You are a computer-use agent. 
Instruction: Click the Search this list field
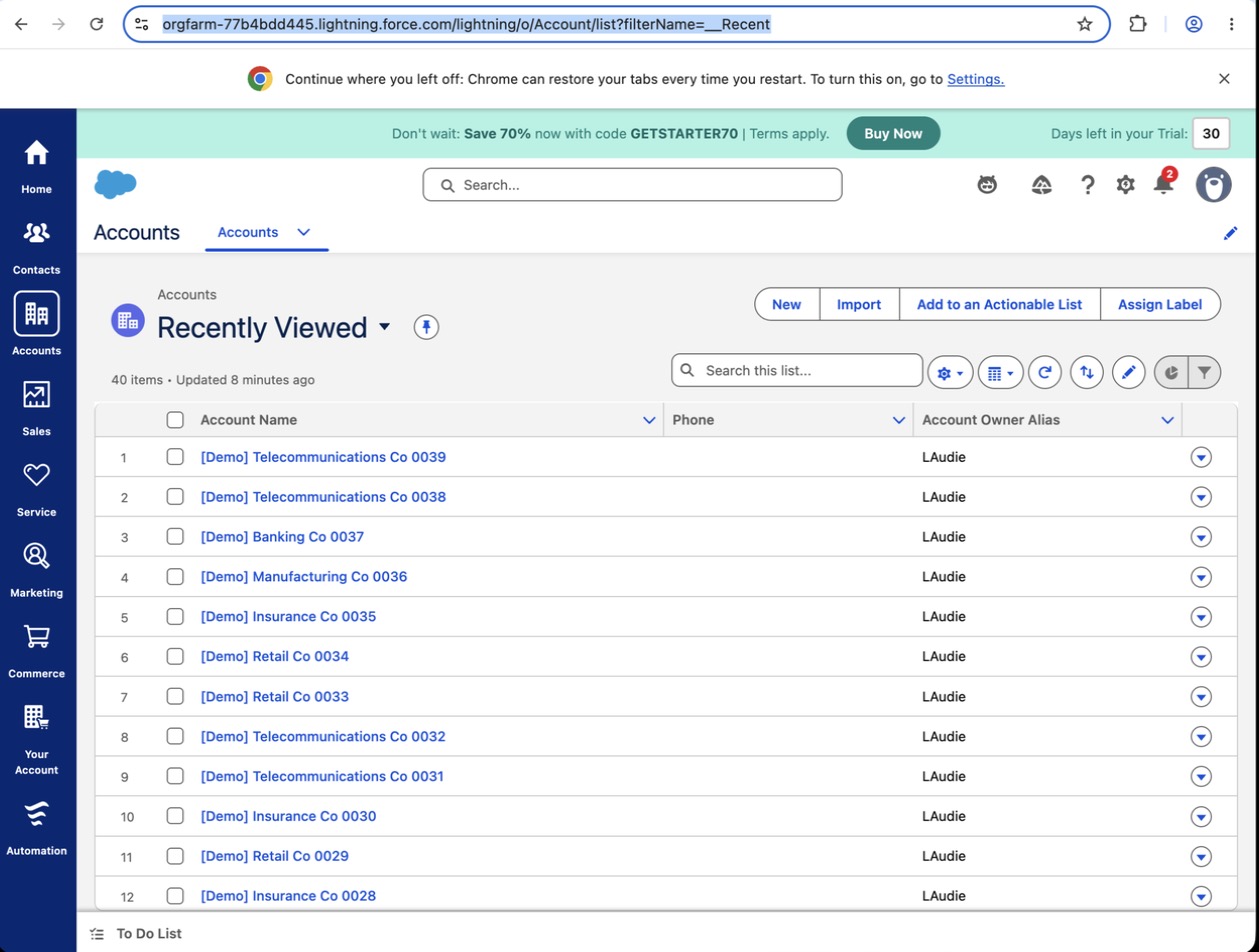point(797,370)
